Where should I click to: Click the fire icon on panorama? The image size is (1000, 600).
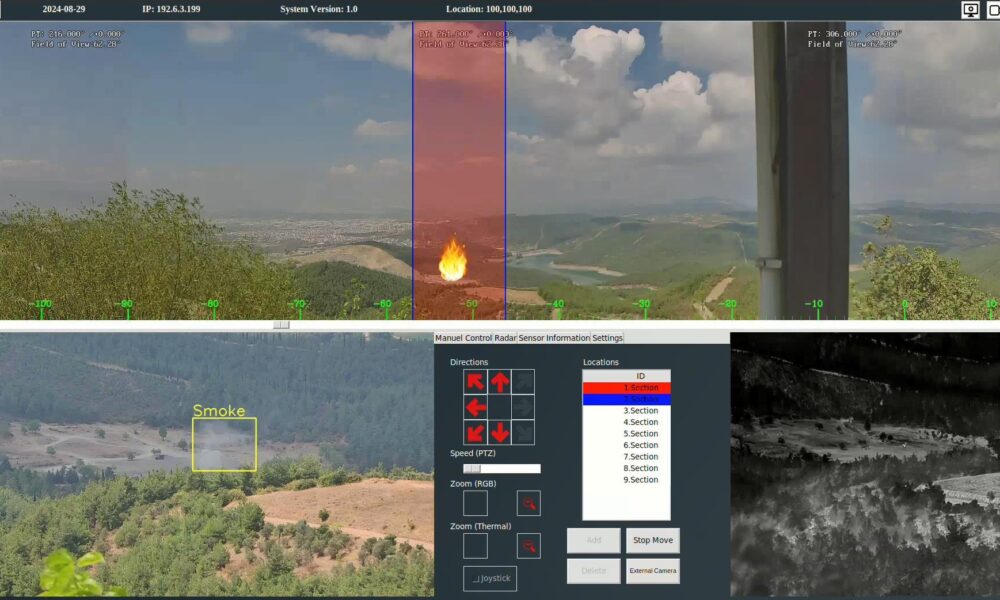pos(453,259)
